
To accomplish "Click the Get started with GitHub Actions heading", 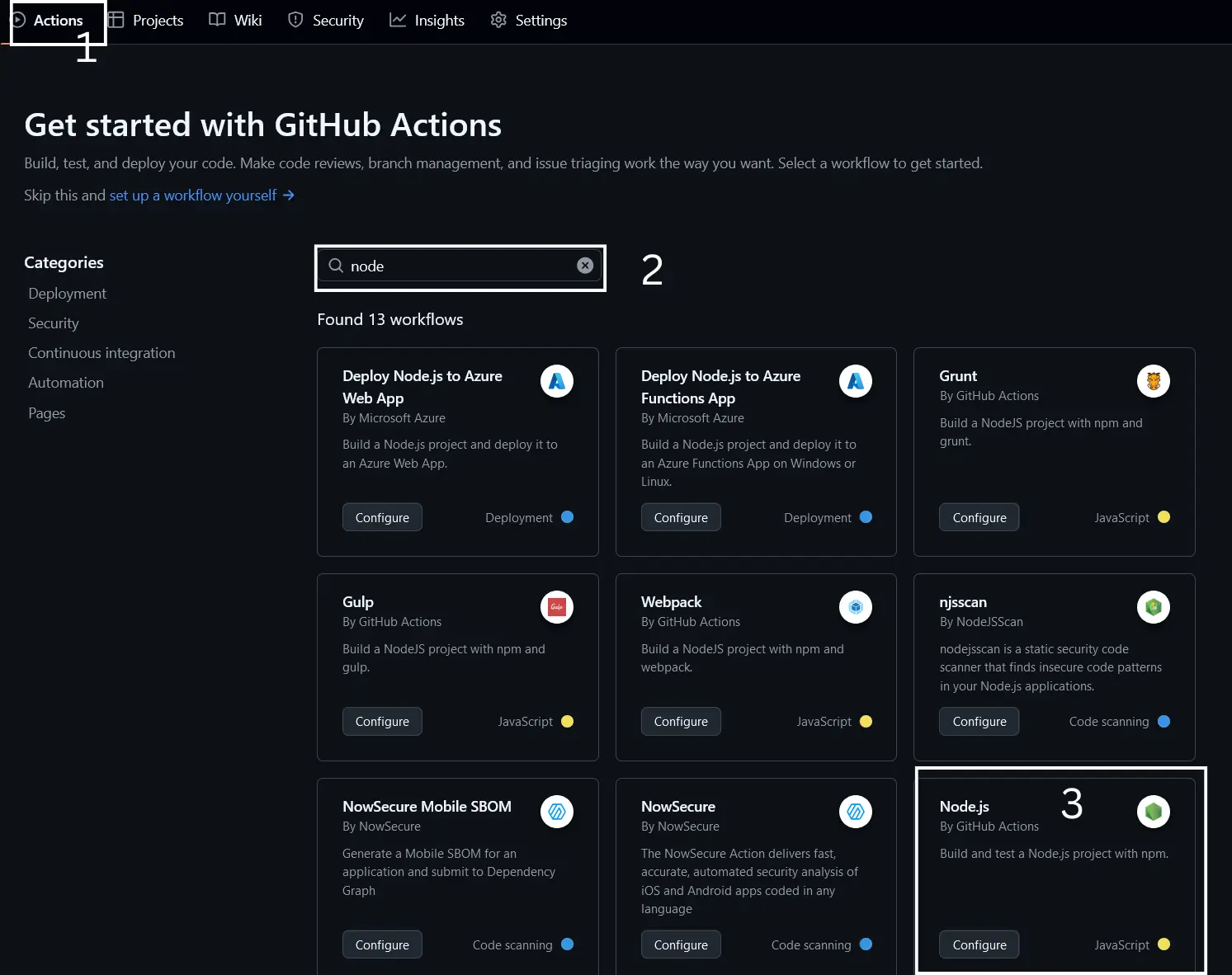I will tap(263, 125).
